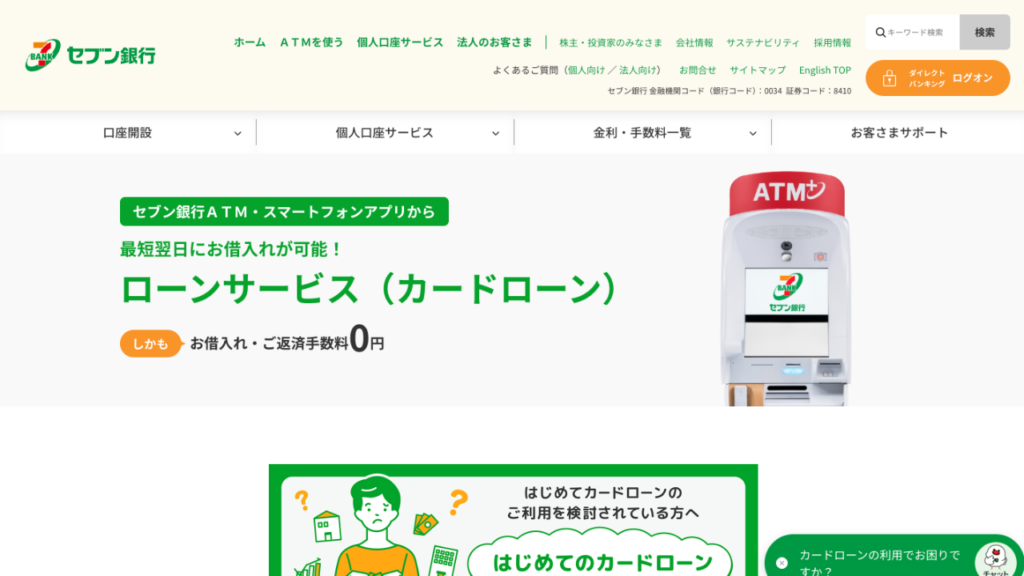
Task: Click the 検索 search button
Action: [x=985, y=32]
